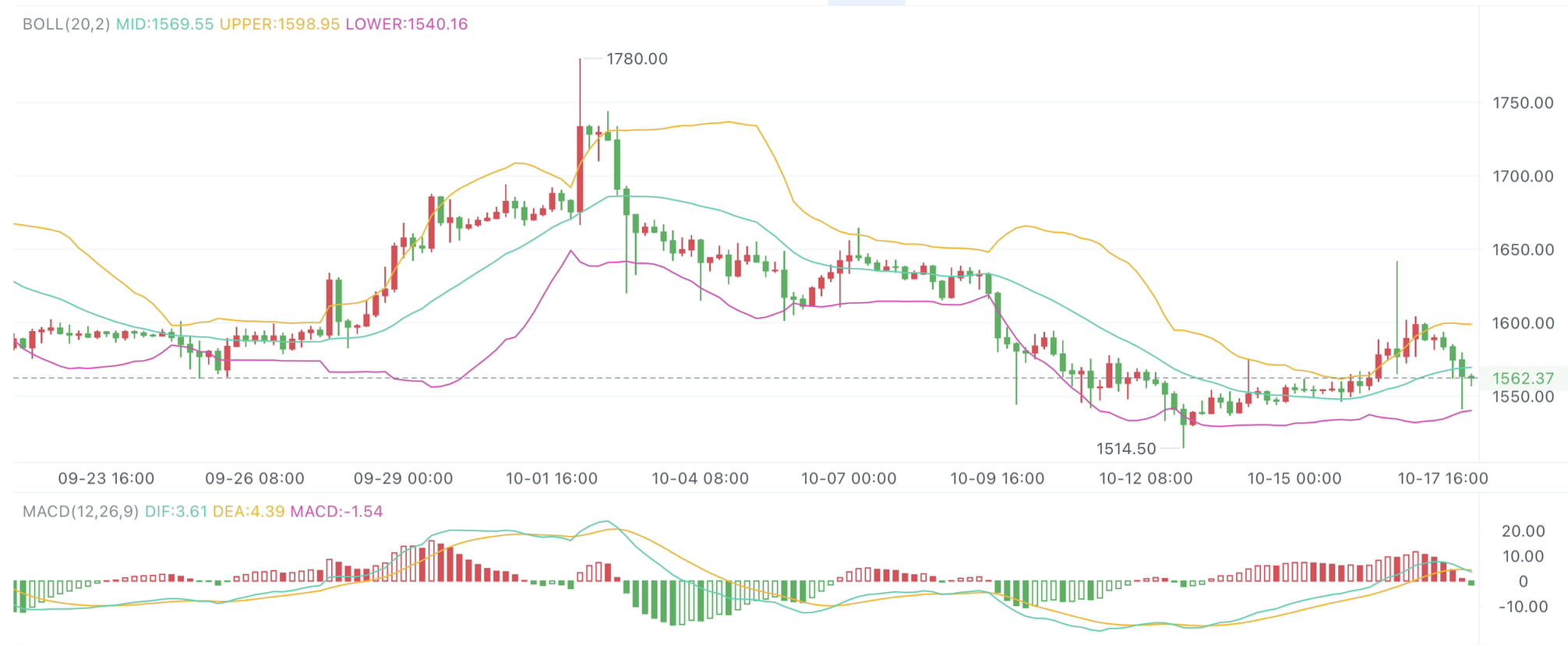Screen dimensions: 1568x645
Task: Click the current price tag 1562.37
Action: point(1523,379)
